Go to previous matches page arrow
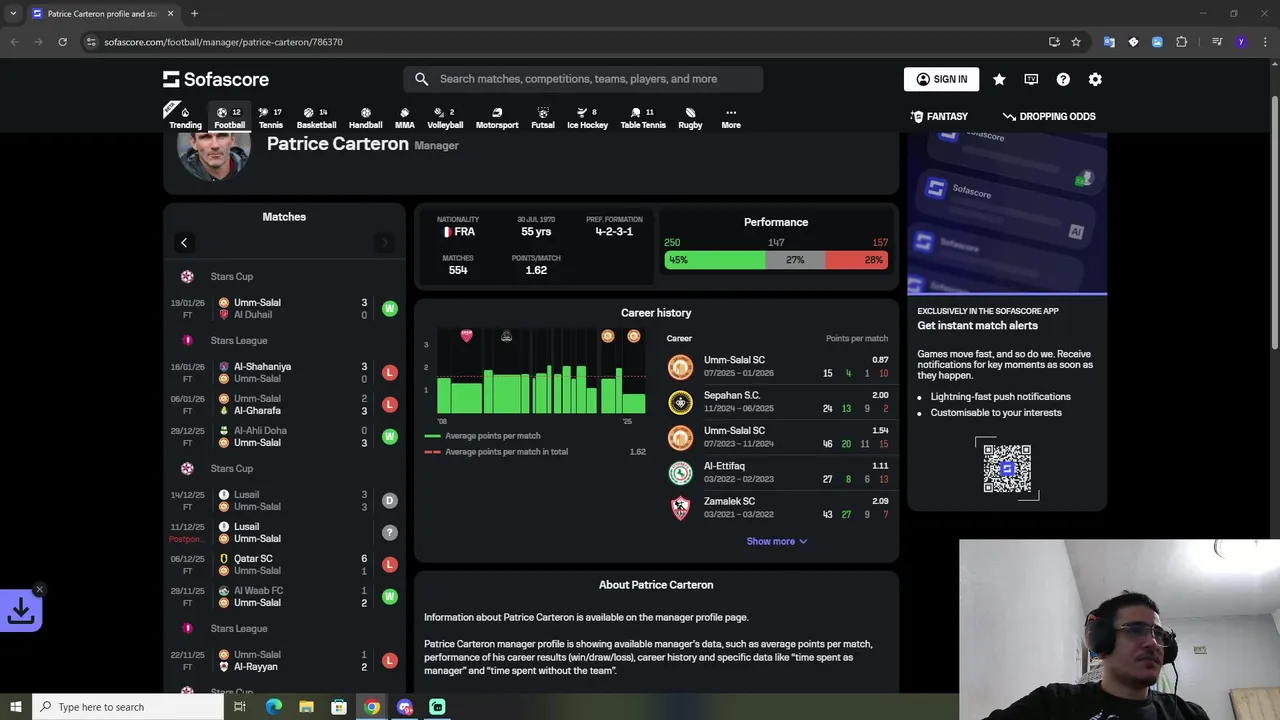The image size is (1280, 720). tap(184, 243)
